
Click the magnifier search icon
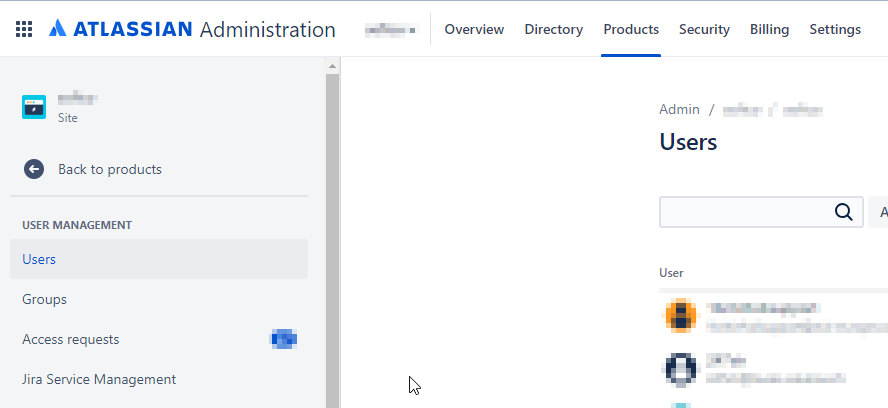click(x=843, y=212)
